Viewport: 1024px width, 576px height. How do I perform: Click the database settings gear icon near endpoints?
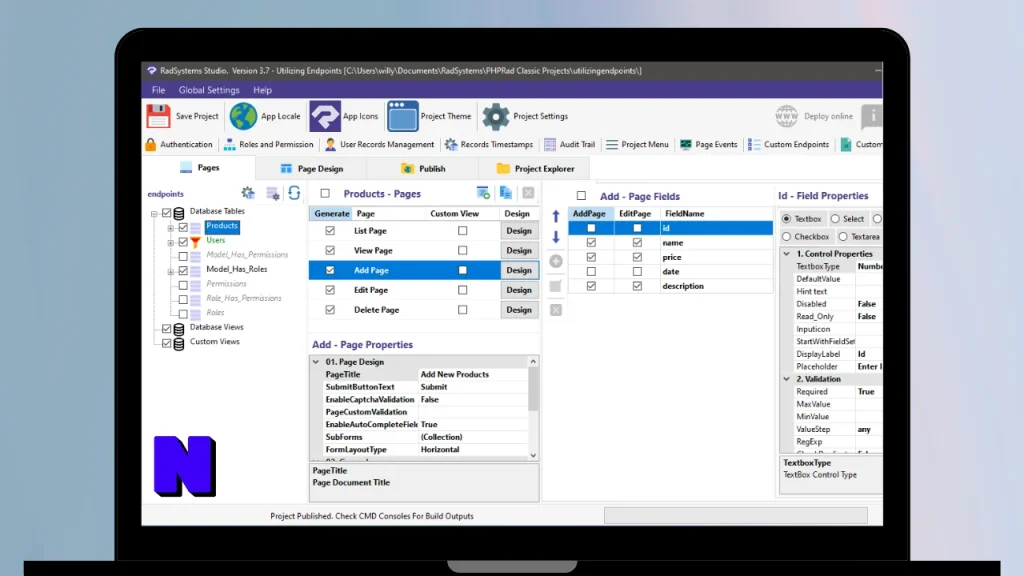248,193
